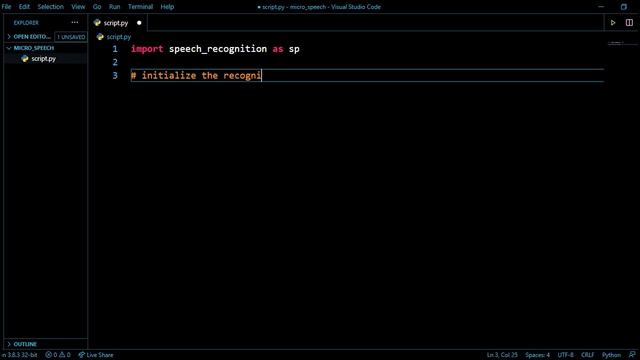Open Explorer more actions ellipsis
This screenshot has height=360, width=640.
(75, 22)
